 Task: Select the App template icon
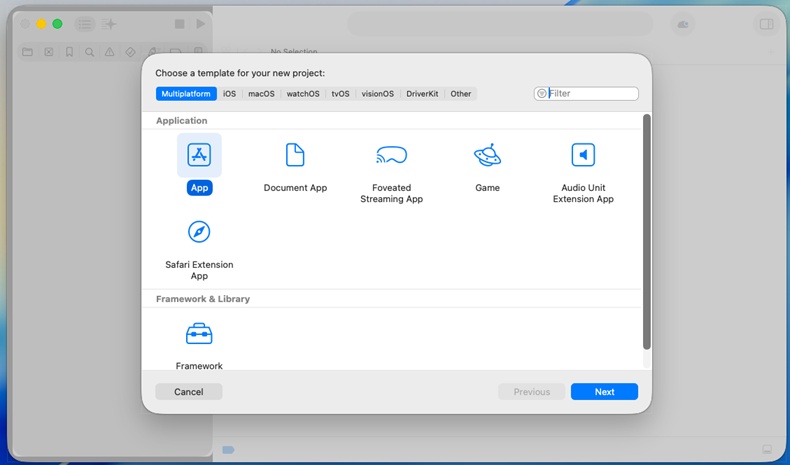[199, 155]
